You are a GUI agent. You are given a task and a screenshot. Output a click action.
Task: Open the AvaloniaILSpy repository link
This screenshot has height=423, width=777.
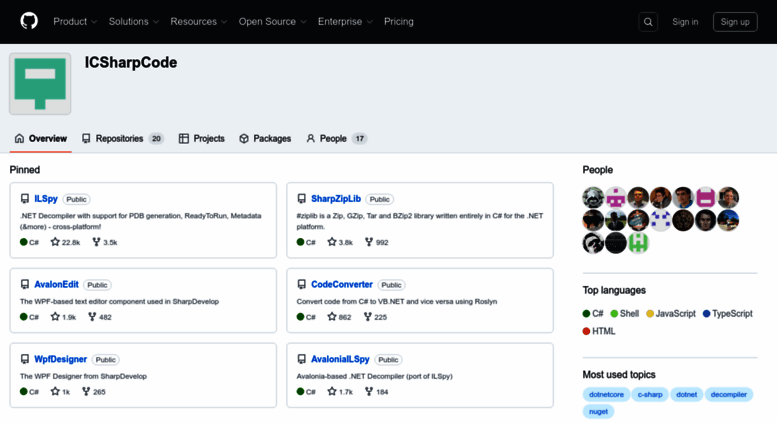tap(340, 359)
